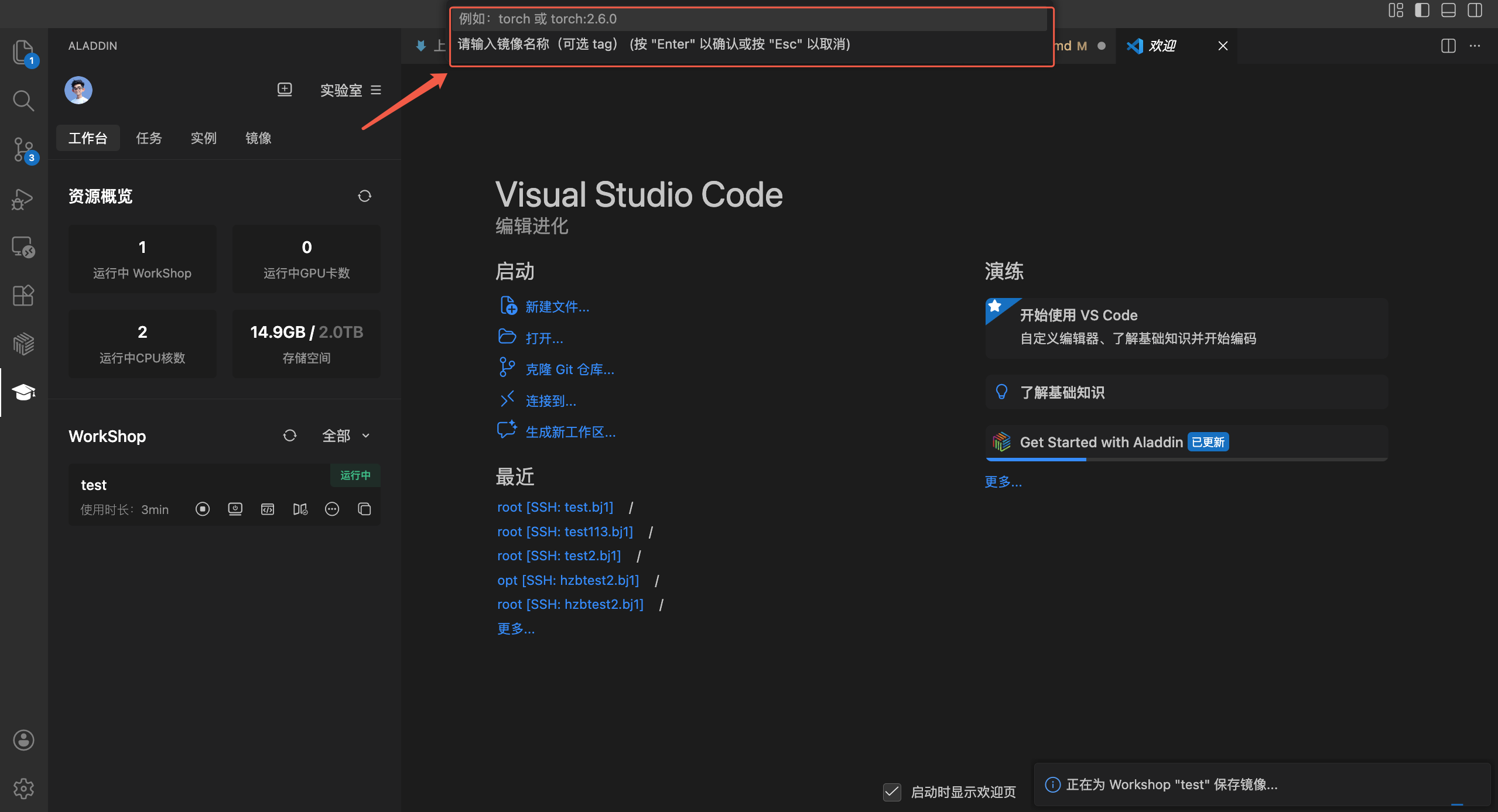The width and height of the screenshot is (1498, 812).
Task: Click the copy icon on test WorkShop card
Action: coord(364,509)
